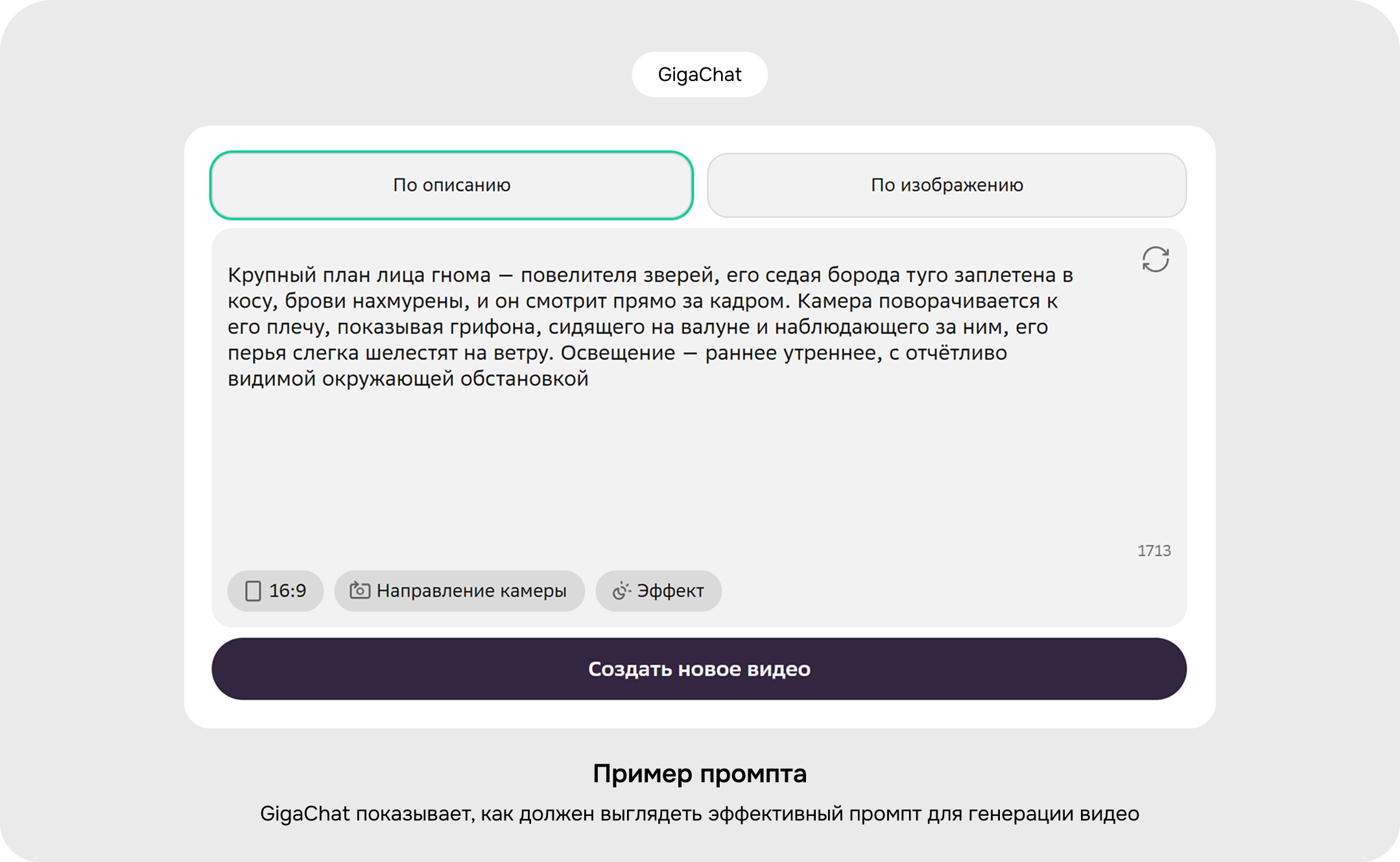Select the "По описанию" tab

[452, 185]
